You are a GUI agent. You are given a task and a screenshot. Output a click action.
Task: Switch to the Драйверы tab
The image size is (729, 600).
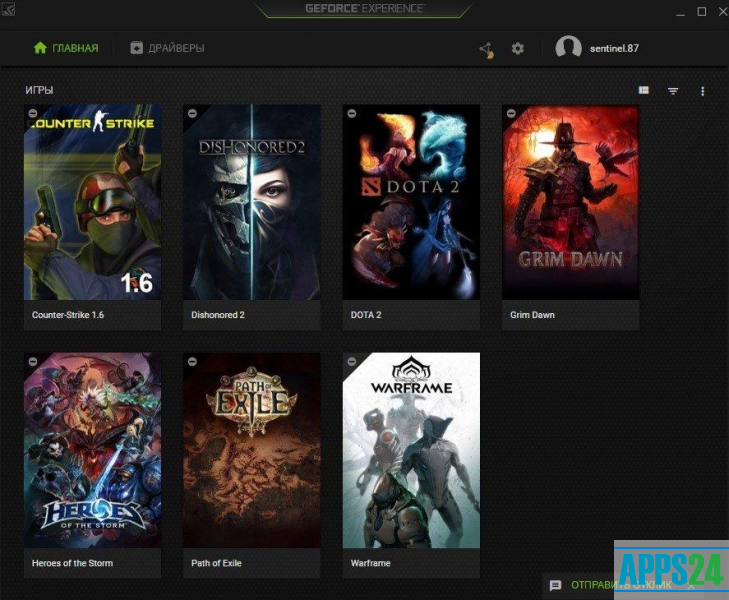(x=167, y=48)
